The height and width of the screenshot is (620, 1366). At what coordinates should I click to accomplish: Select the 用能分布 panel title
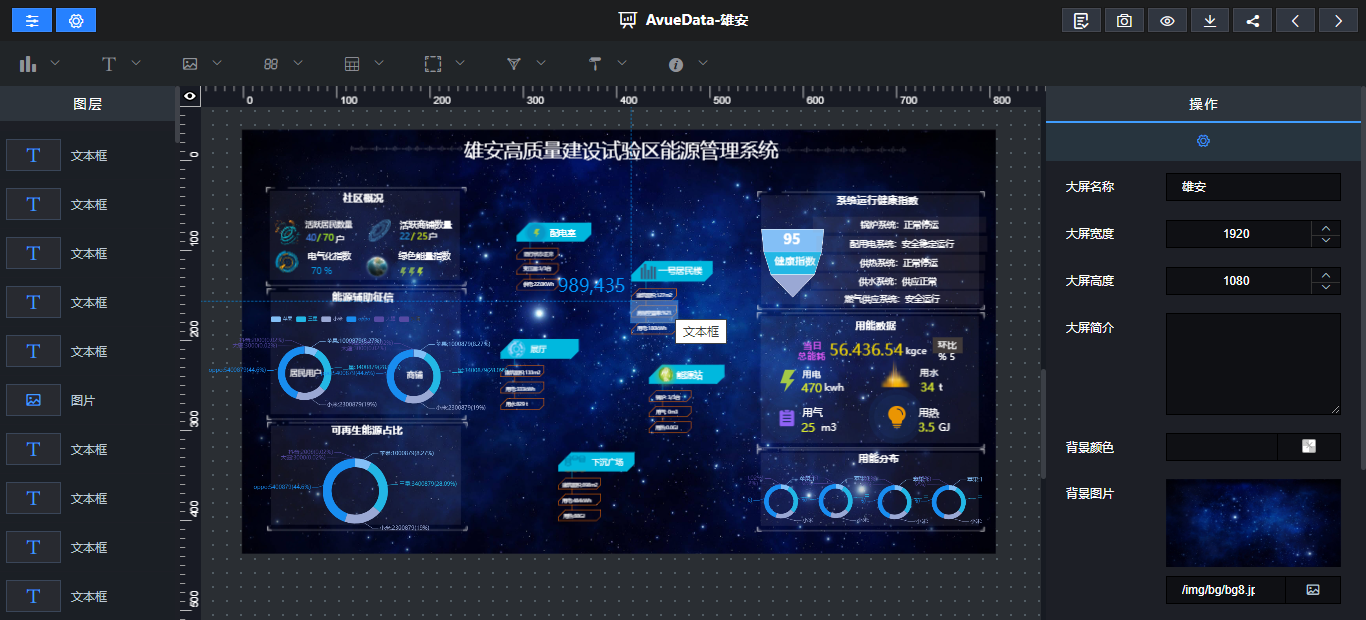[878, 459]
